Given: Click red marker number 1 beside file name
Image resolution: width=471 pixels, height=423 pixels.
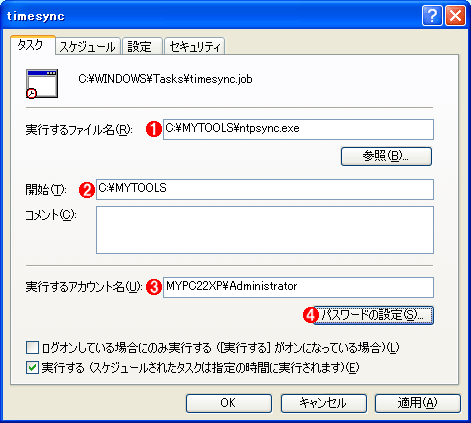Looking at the screenshot, I should click(x=154, y=129).
